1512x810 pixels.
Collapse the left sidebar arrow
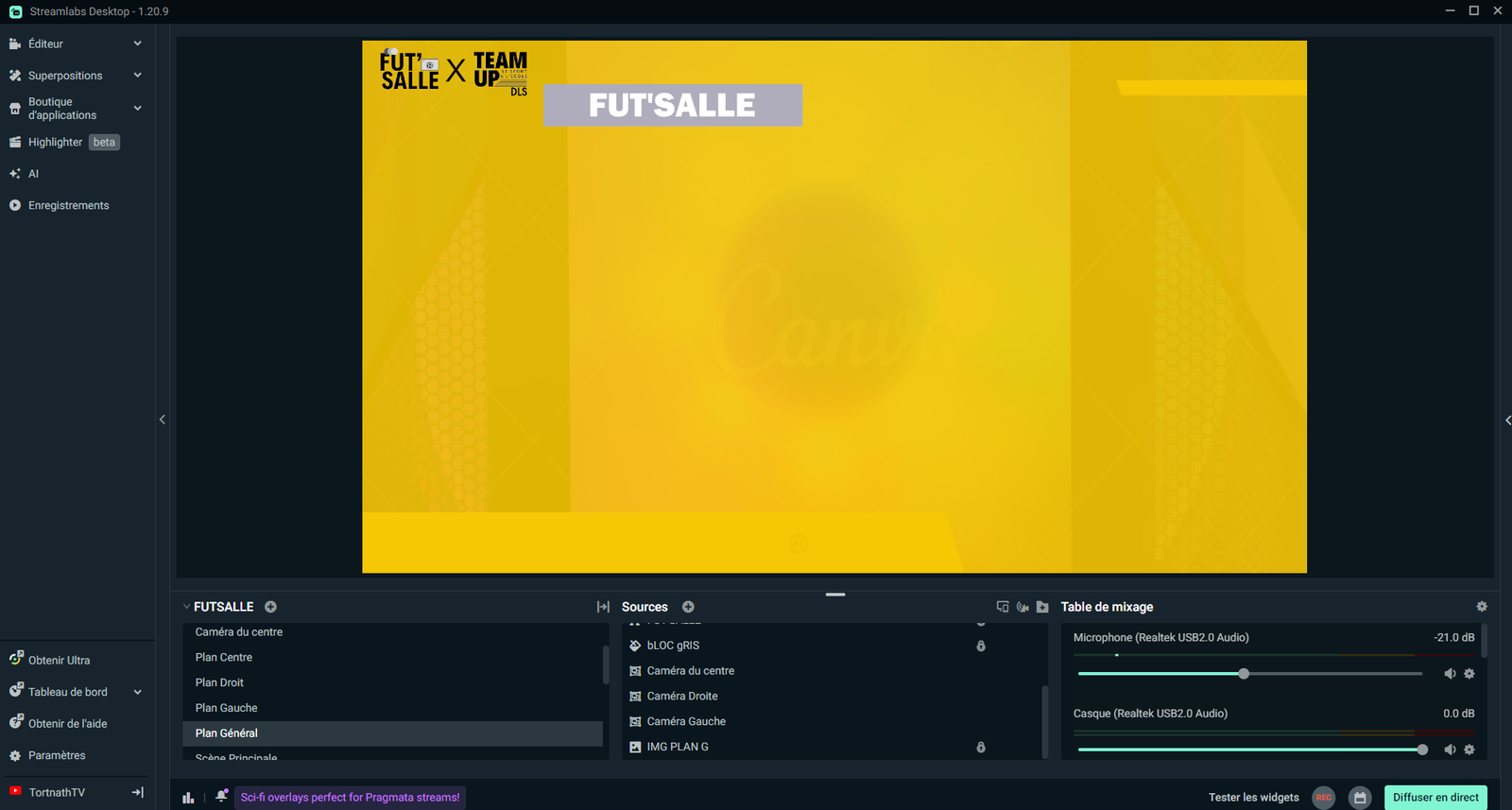pos(163,420)
